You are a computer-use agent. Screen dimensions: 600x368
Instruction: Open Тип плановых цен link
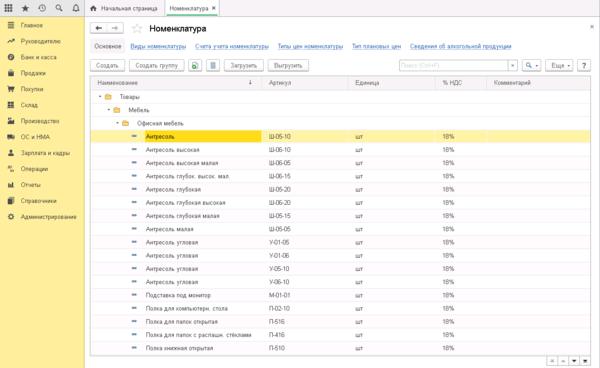(377, 46)
